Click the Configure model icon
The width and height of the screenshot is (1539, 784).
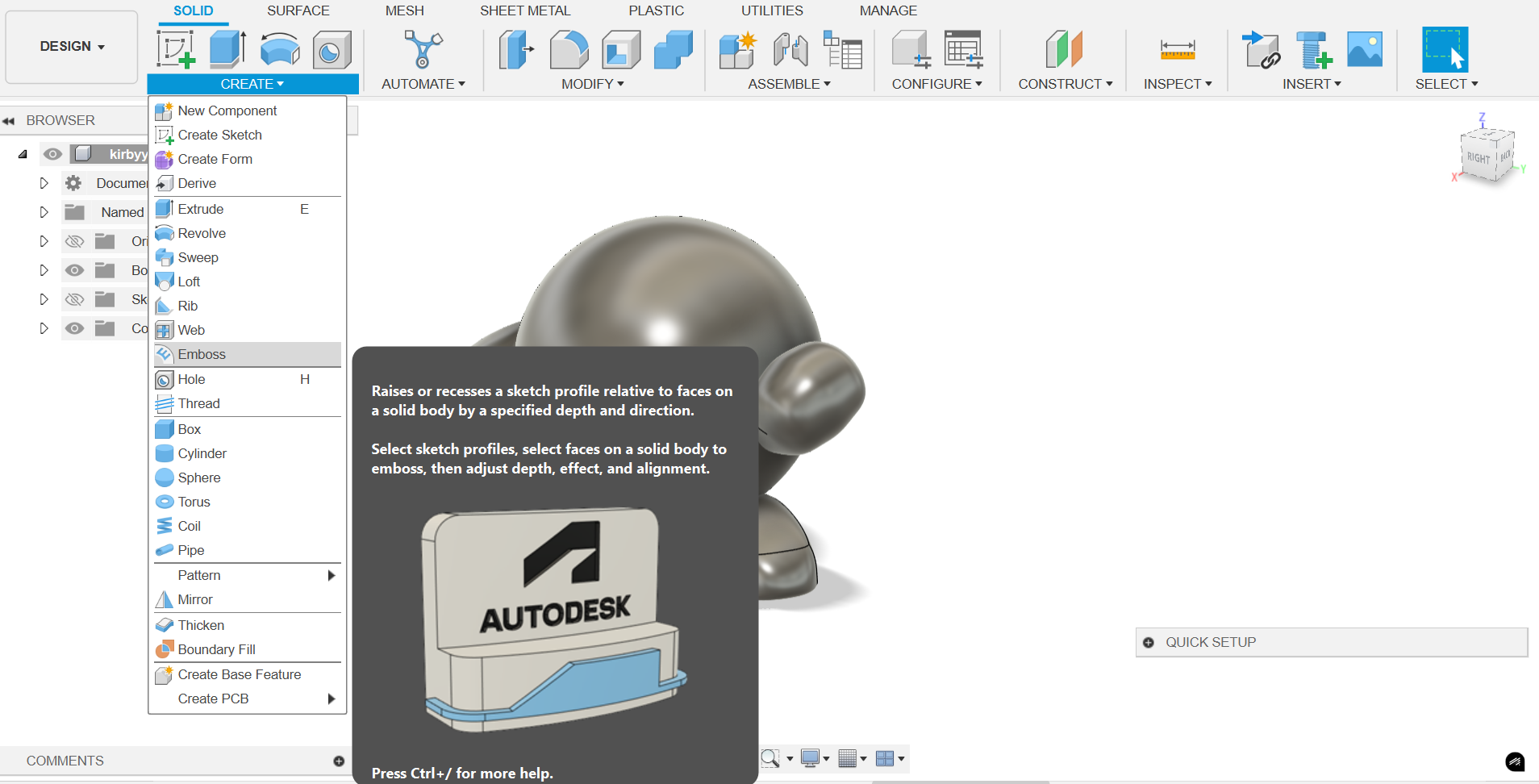(911, 49)
